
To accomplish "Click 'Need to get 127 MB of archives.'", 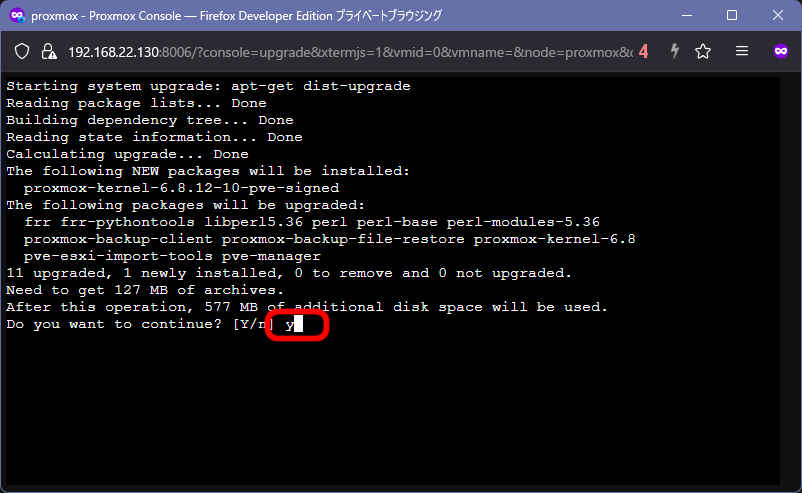I will point(145,290).
